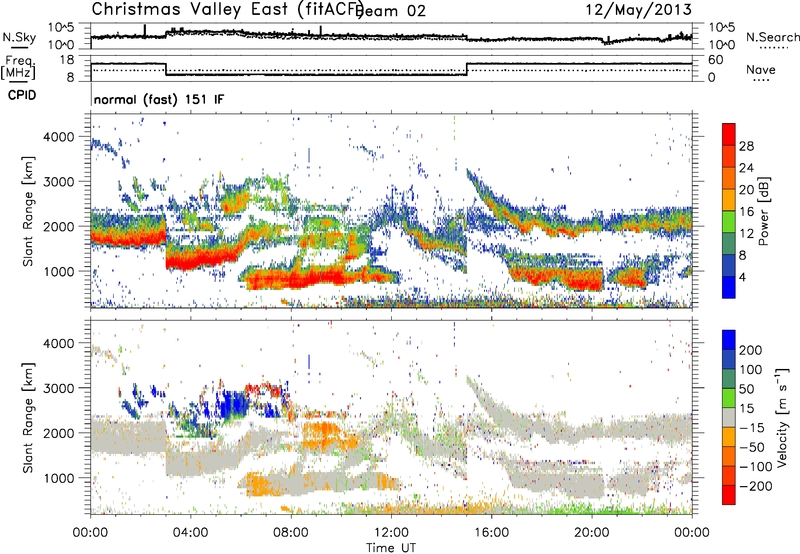The height and width of the screenshot is (554, 800).
Task: Click the '4' power colorbar label
Action: pos(743,278)
